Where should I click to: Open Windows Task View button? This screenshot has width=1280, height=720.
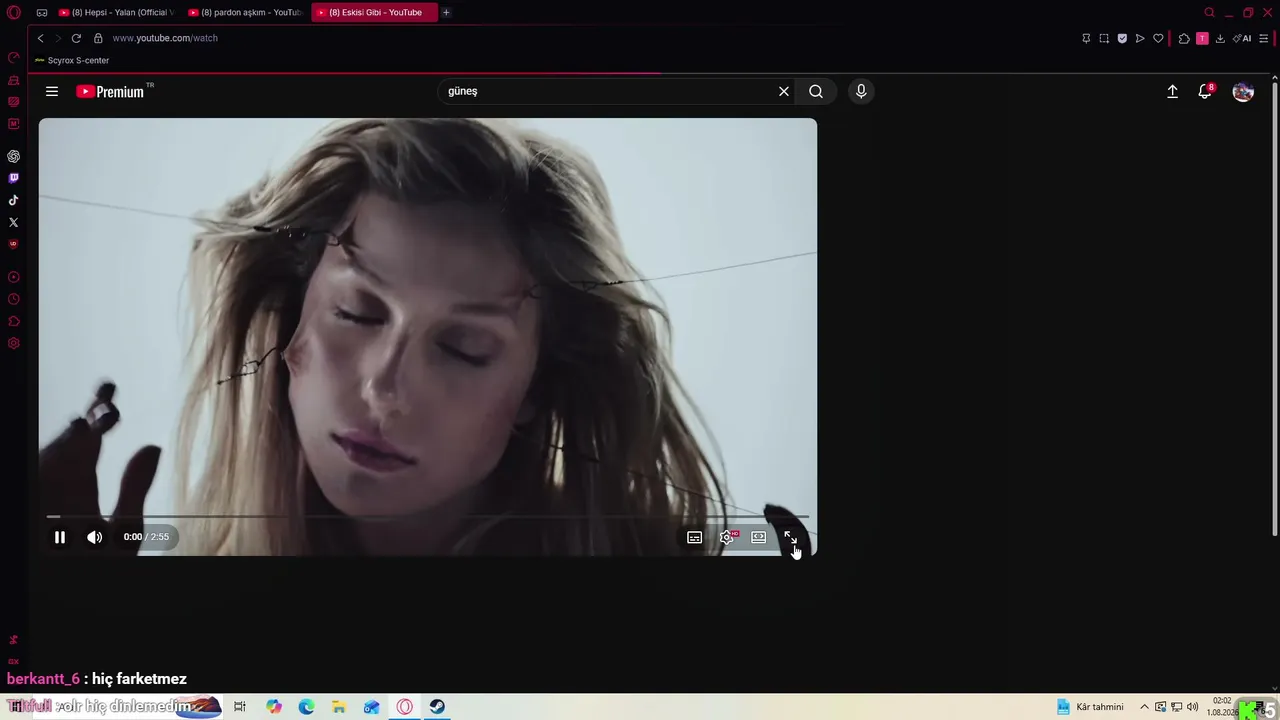tap(240, 707)
